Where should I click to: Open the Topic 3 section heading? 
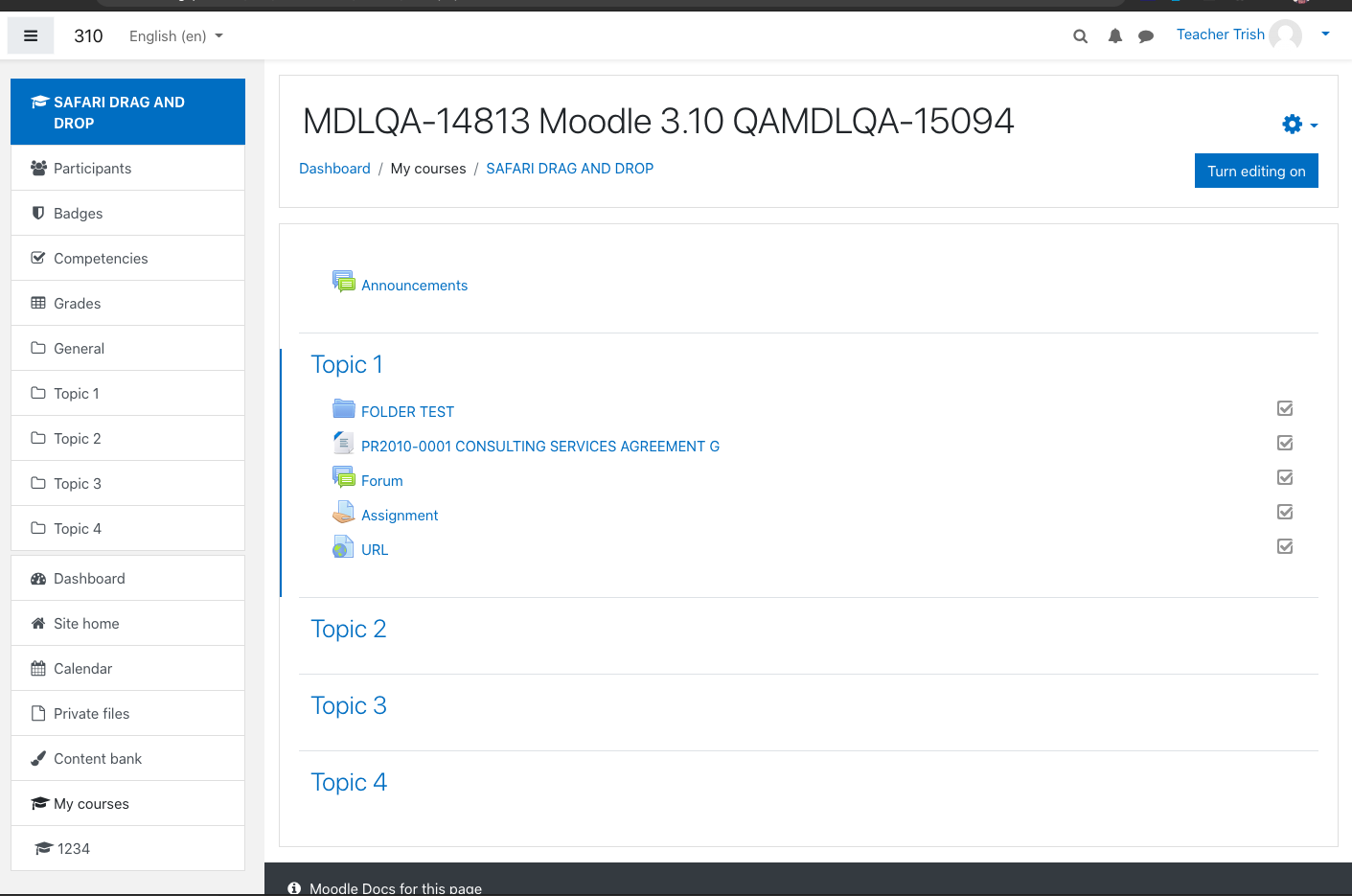349,705
